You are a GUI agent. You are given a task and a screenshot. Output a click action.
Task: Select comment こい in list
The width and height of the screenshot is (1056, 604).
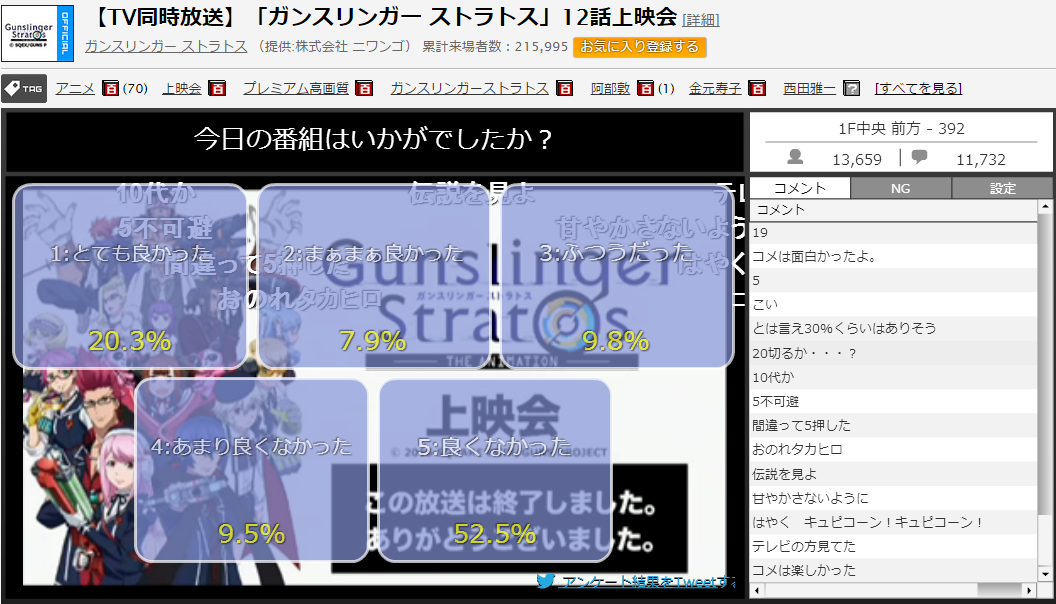pyautogui.click(x=893, y=304)
